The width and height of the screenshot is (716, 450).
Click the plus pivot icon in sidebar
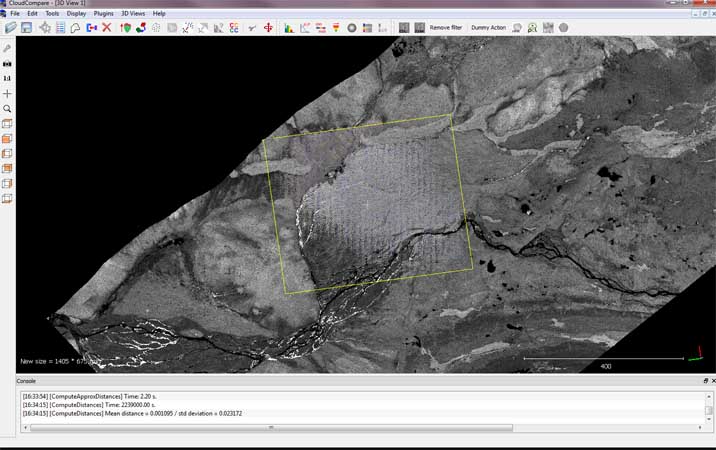7,93
